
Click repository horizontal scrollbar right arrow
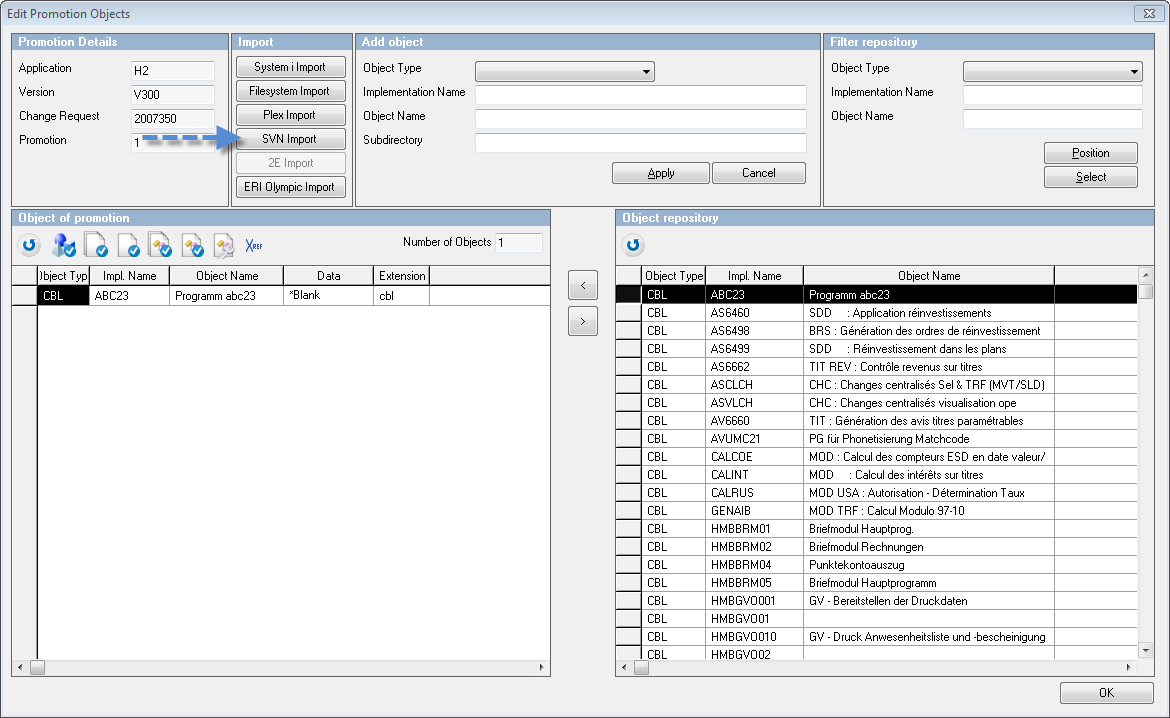coord(1128,667)
